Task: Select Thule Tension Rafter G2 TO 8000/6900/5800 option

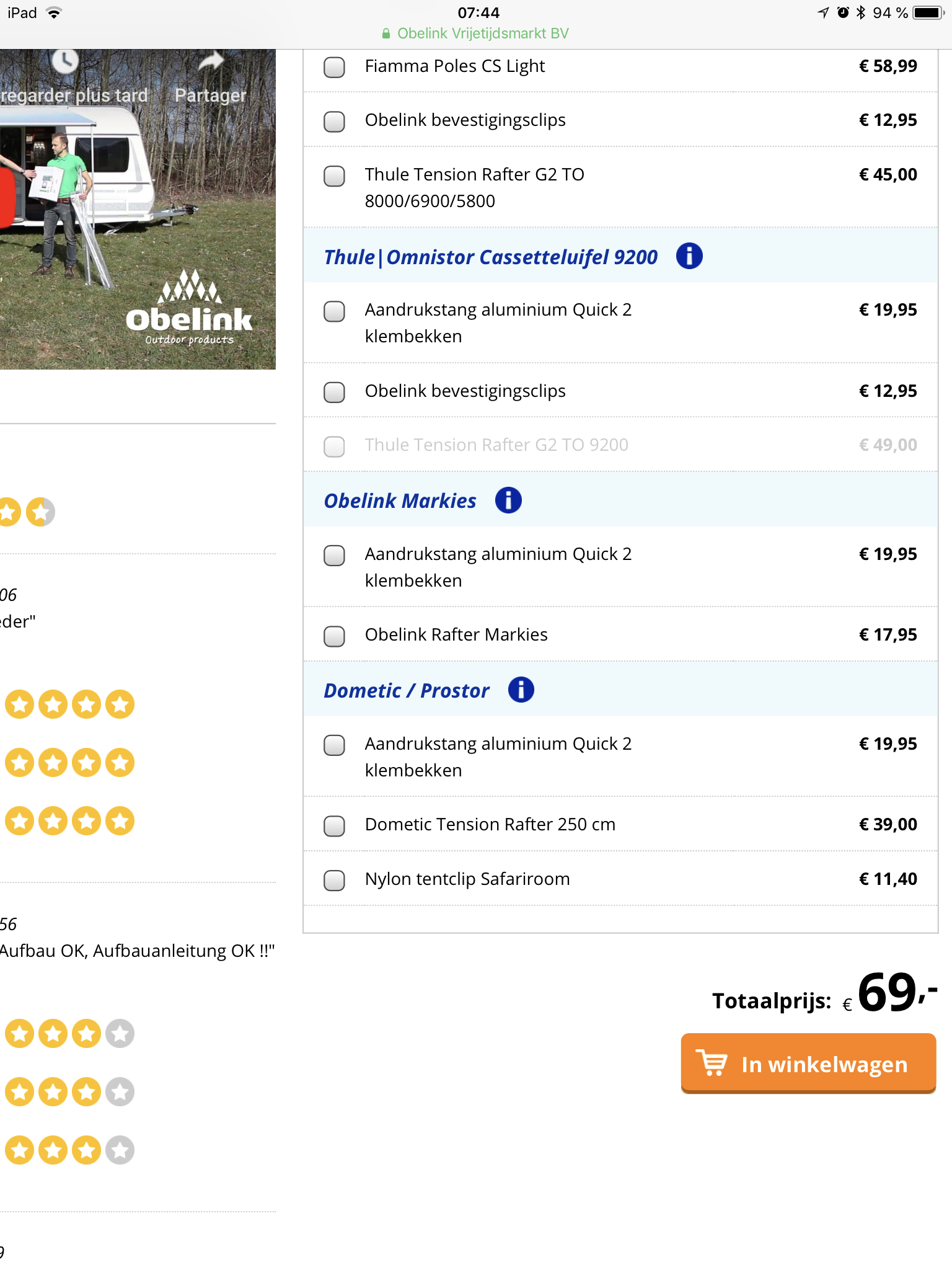Action: click(x=335, y=175)
